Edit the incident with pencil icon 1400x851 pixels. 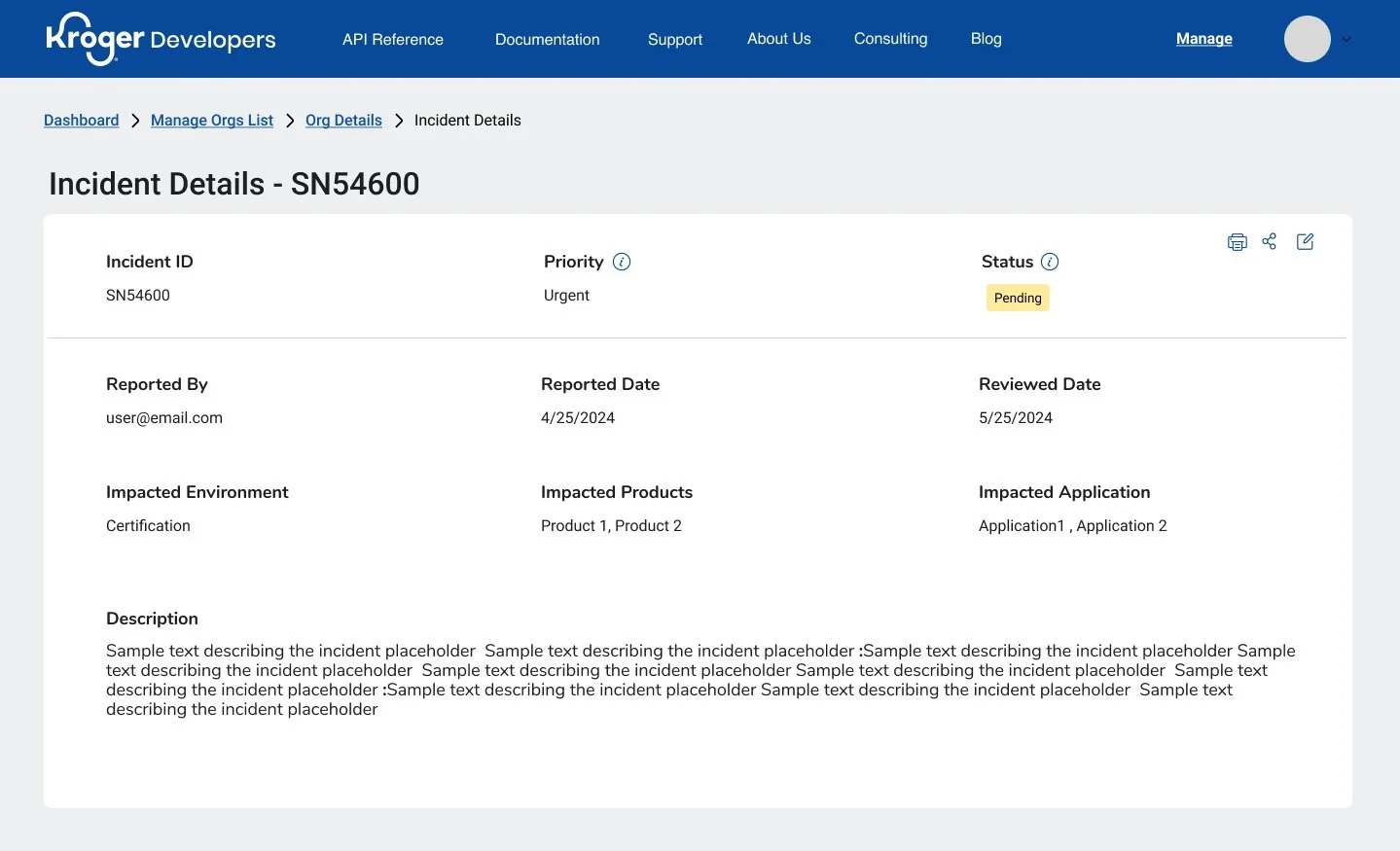[1306, 241]
